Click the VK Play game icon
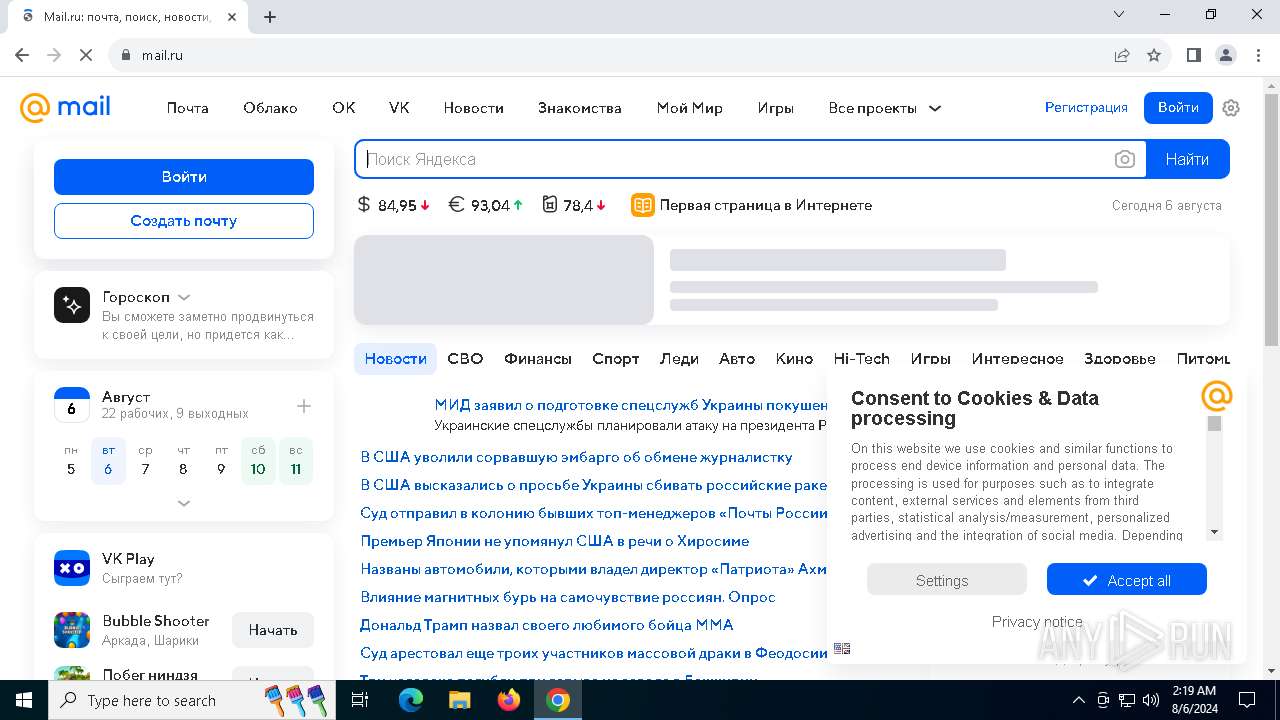This screenshot has width=1280, height=720. click(72, 567)
